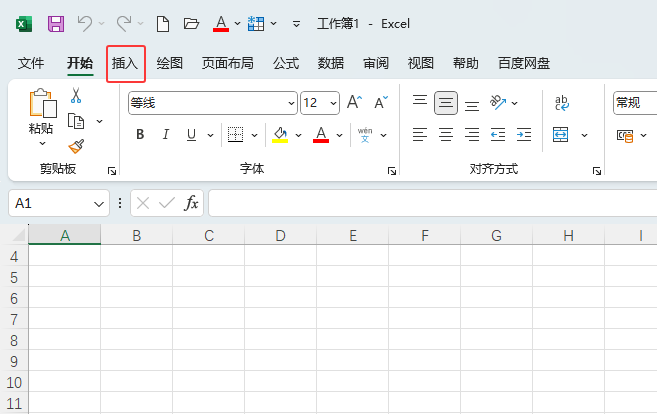Image resolution: width=657 pixels, height=414 pixels.
Task: Open Alignment group dialog launcher
Action: [597, 171]
